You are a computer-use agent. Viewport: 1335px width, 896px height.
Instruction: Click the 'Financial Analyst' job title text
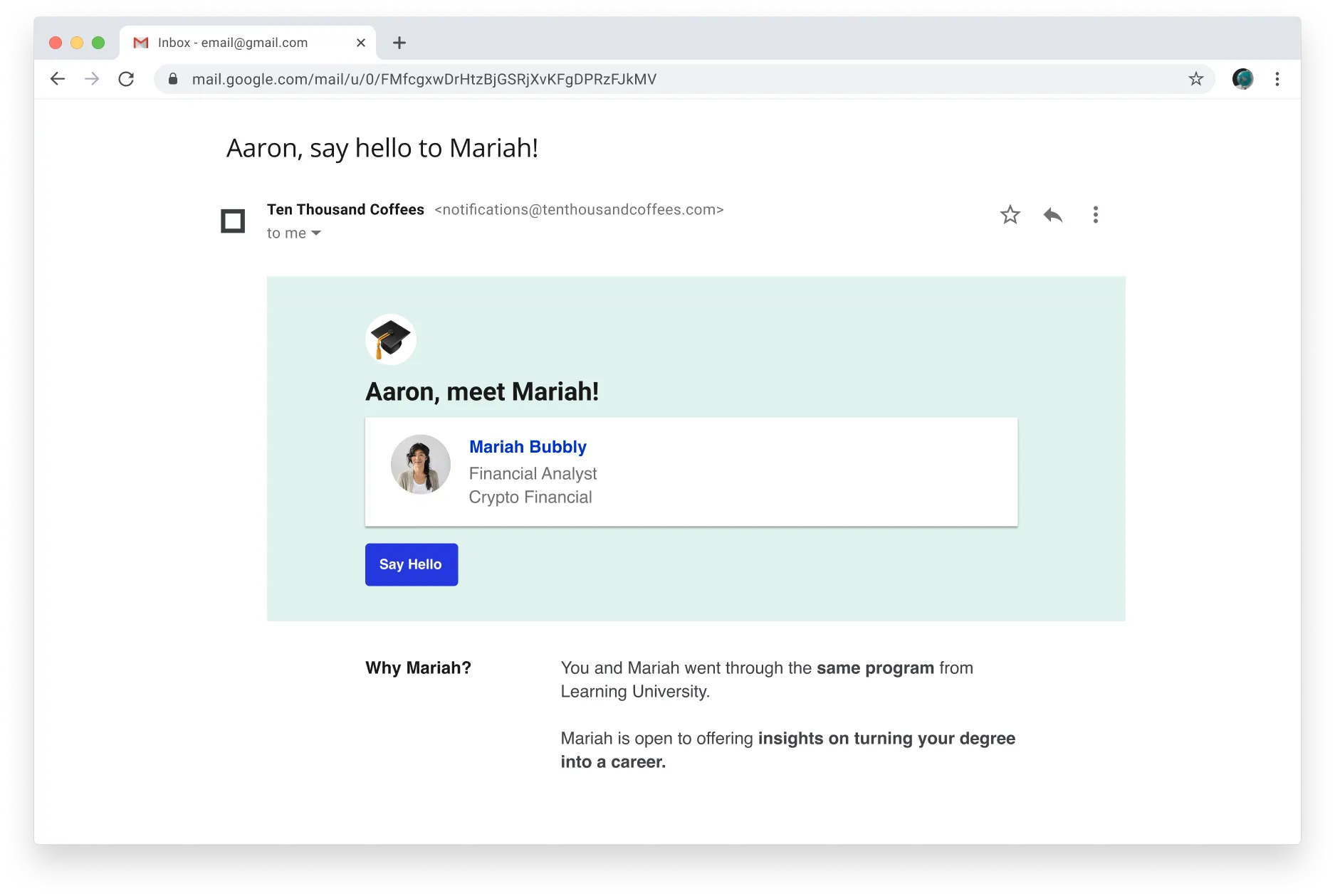[533, 474]
